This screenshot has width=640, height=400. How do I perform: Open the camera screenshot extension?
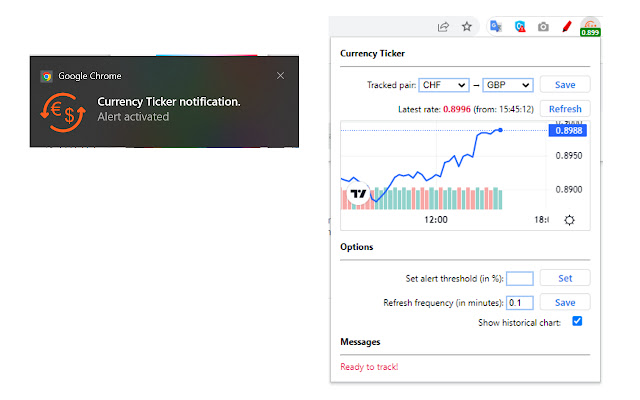(543, 27)
